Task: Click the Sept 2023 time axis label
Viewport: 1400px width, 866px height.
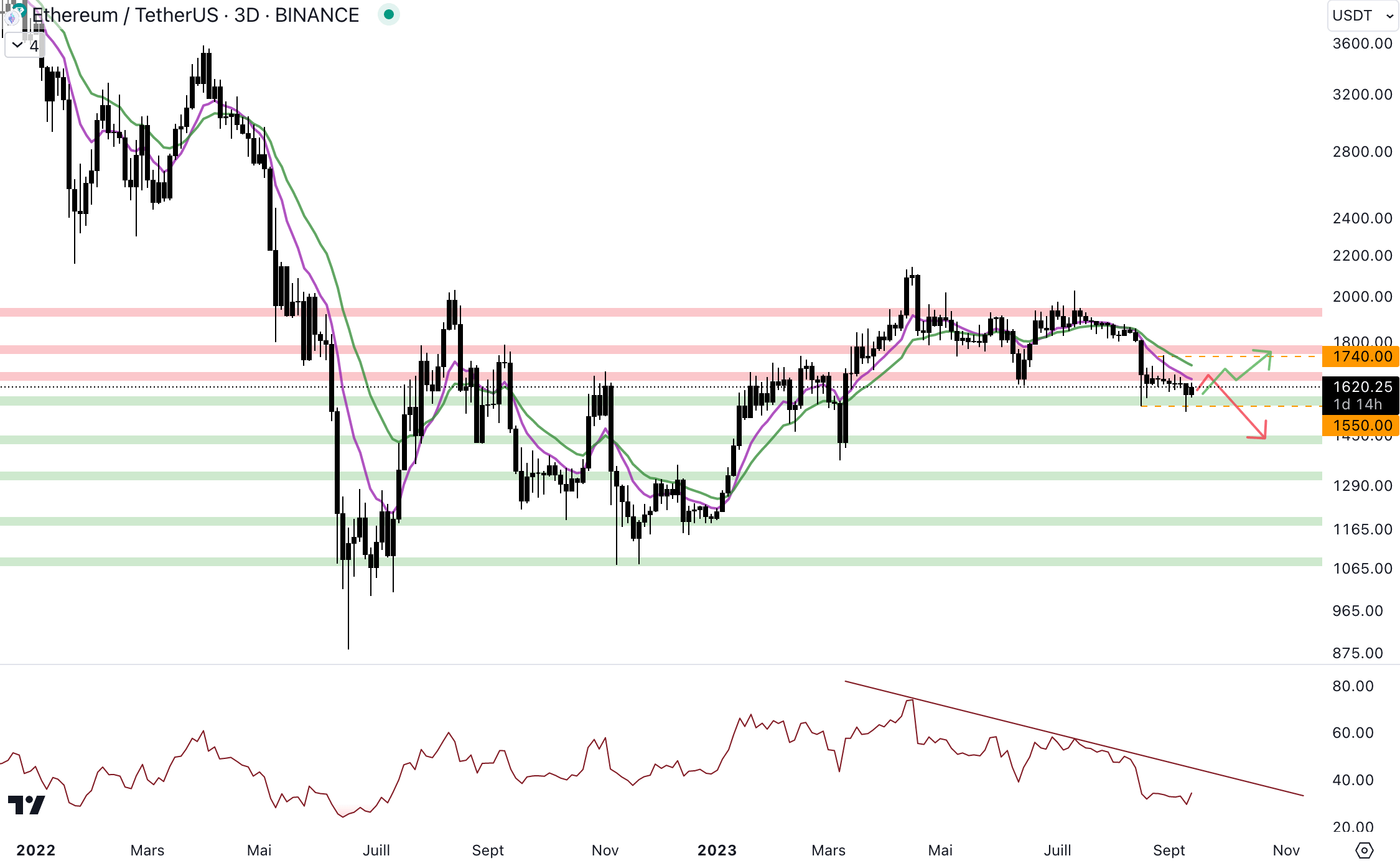Action: coord(1169,850)
